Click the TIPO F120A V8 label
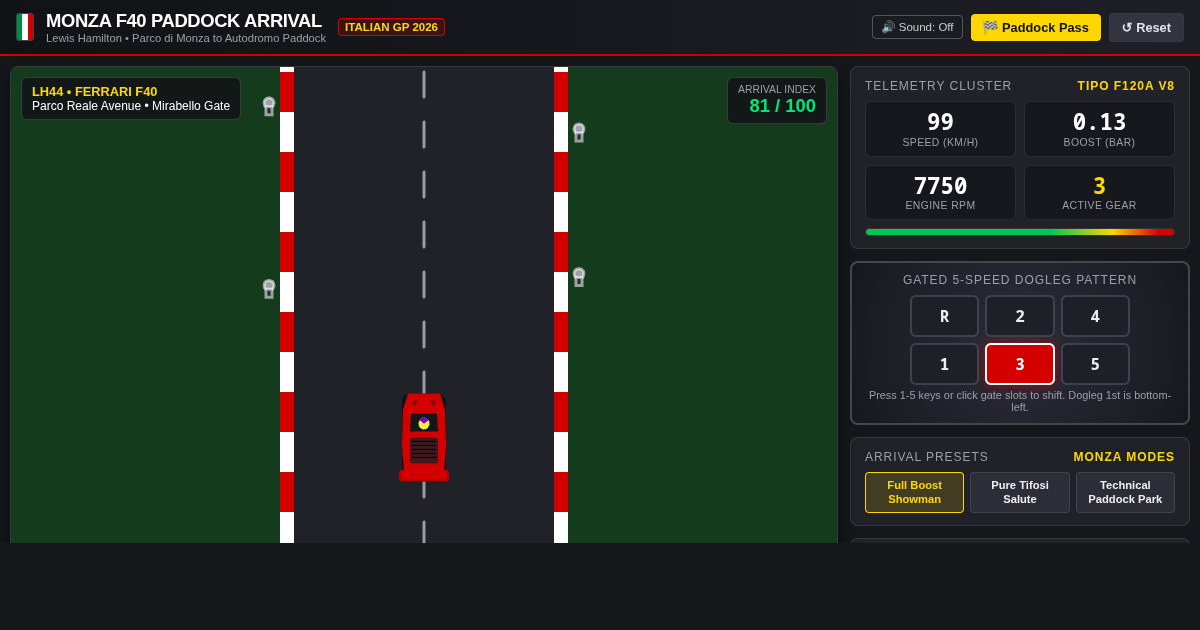The height and width of the screenshot is (630, 1200). tap(1126, 86)
